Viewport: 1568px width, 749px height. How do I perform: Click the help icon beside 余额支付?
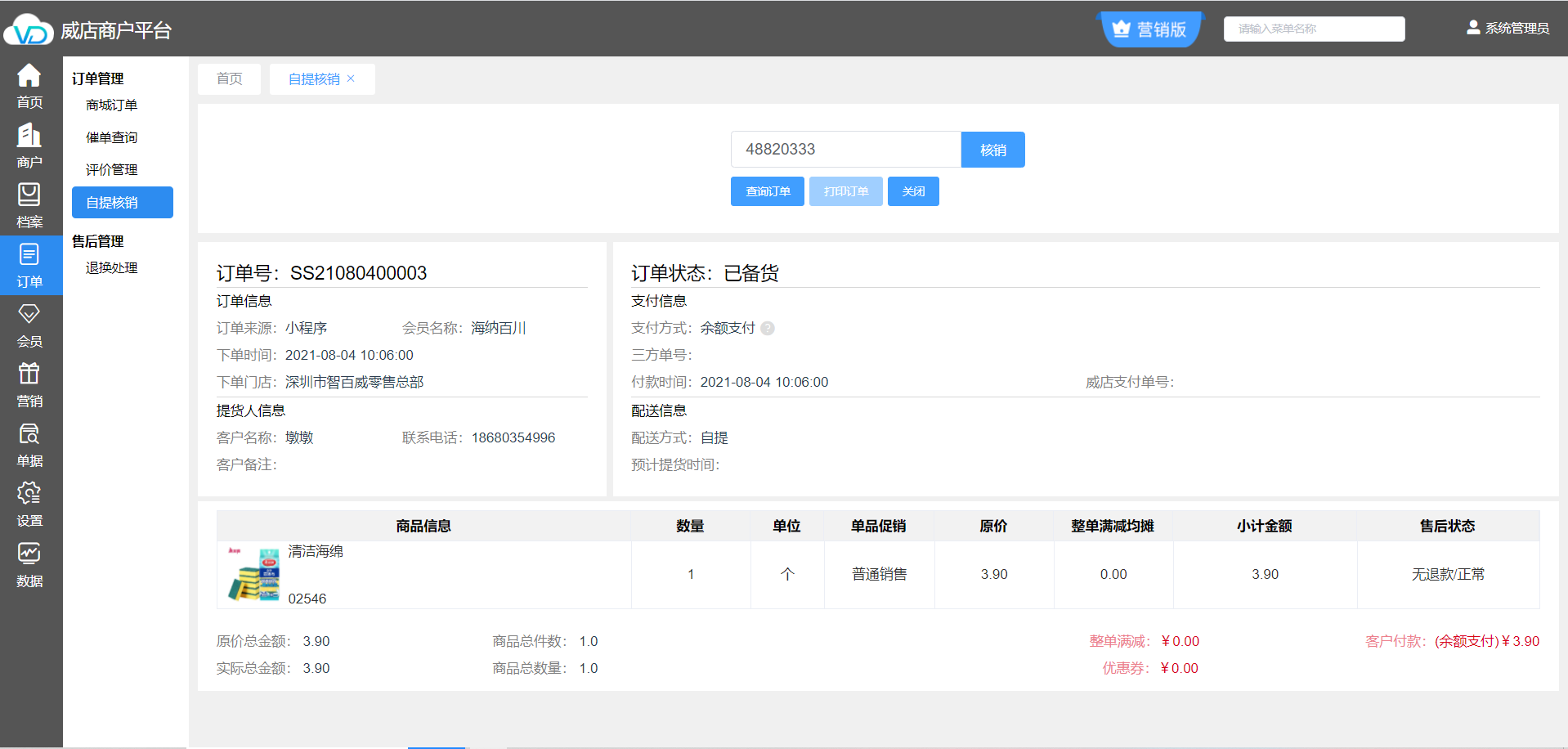click(768, 329)
